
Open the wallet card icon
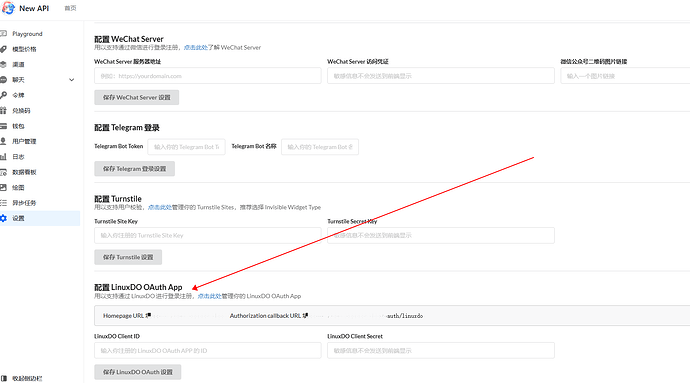click(x=4, y=126)
